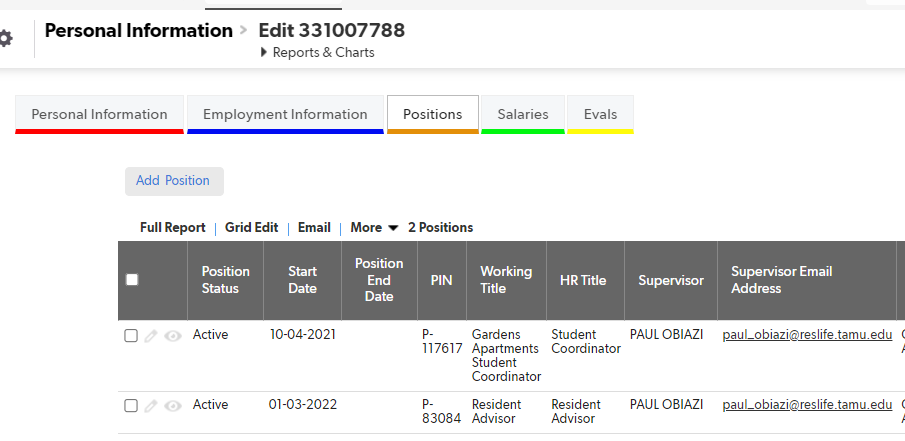Viewport: 905px width, 441px height.
Task: Click the Email link above the table
Action: click(x=314, y=227)
